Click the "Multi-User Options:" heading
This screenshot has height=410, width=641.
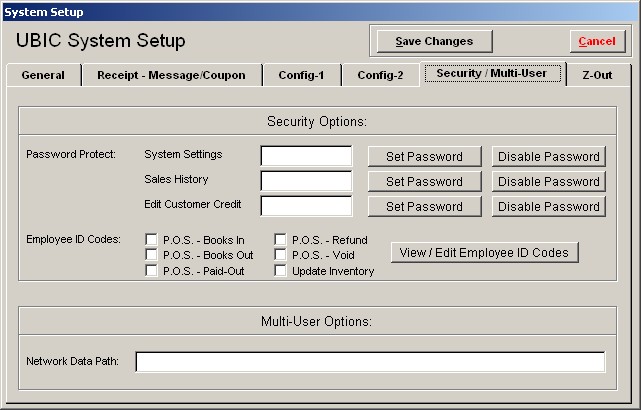point(316,321)
